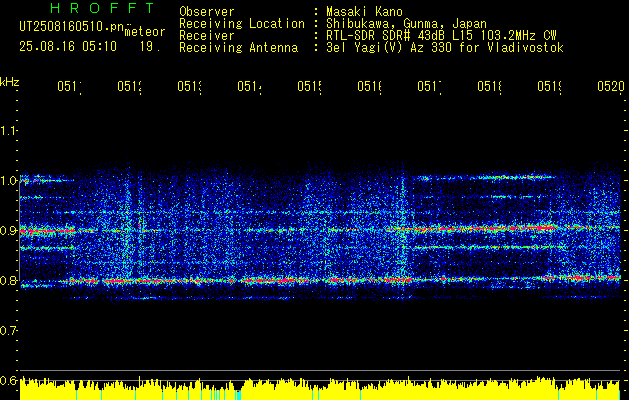Click the 1.0 frequency axis label
Screen dimensions: 629x400
tap(8, 181)
